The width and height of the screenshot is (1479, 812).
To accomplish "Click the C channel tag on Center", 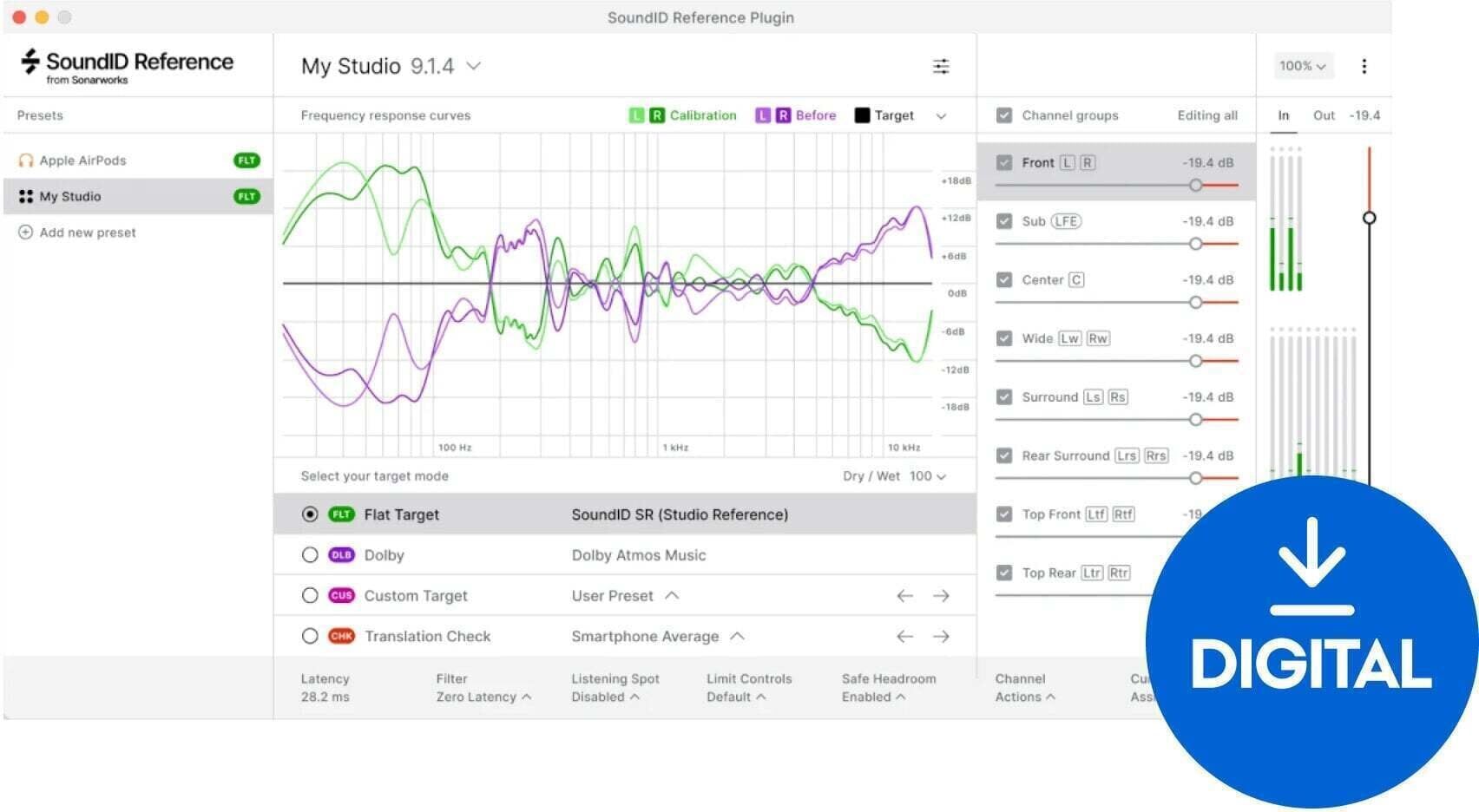I will [1076, 279].
